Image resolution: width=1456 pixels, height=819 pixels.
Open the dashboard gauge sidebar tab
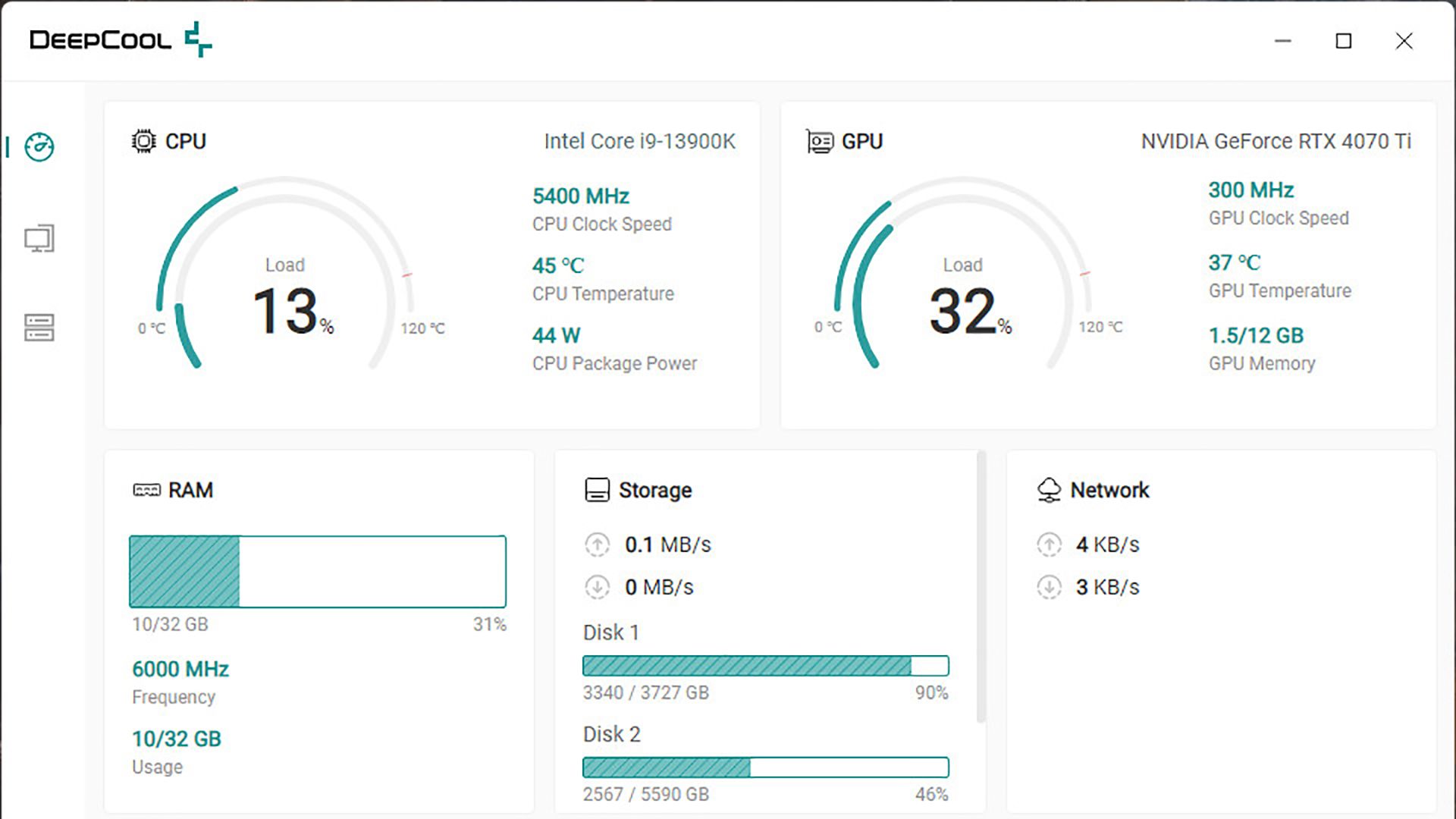point(39,147)
